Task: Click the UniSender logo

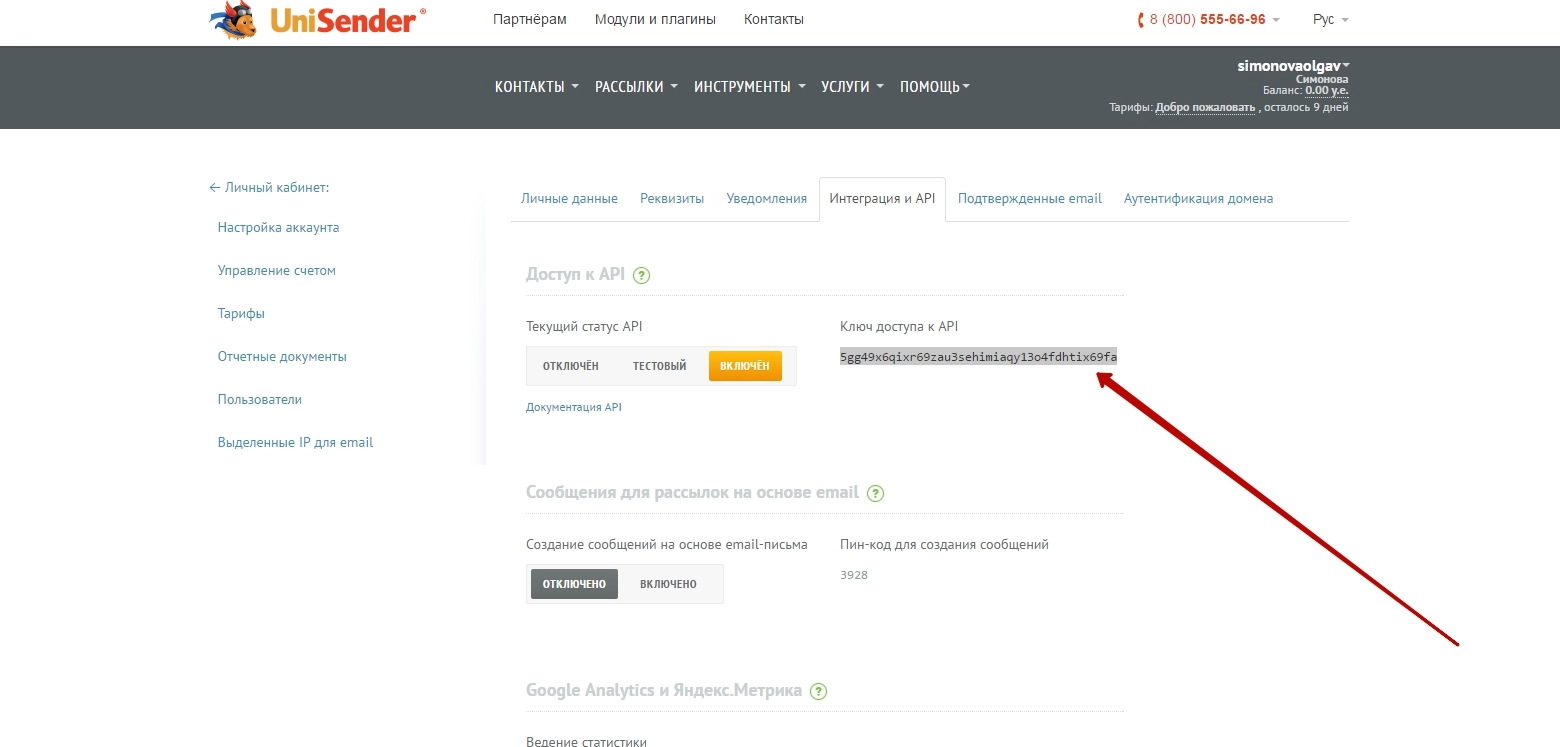Action: click(318, 20)
